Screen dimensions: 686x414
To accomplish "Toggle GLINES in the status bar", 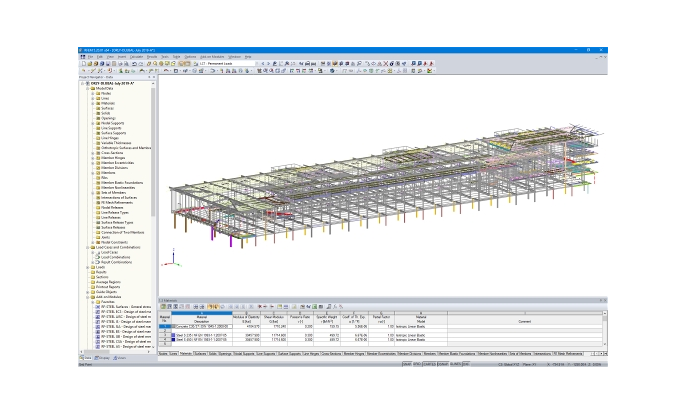I will click(455, 364).
